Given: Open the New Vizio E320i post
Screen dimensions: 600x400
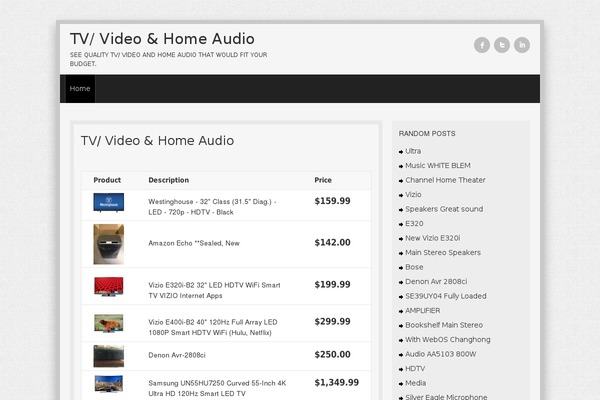Looking at the screenshot, I should coord(432,238).
